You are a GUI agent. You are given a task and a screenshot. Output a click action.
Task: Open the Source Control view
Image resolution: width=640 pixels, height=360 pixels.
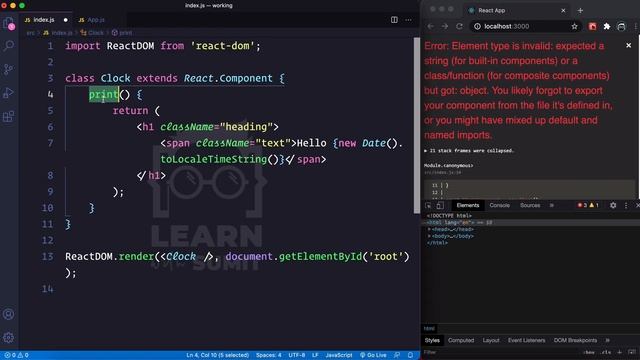9,69
